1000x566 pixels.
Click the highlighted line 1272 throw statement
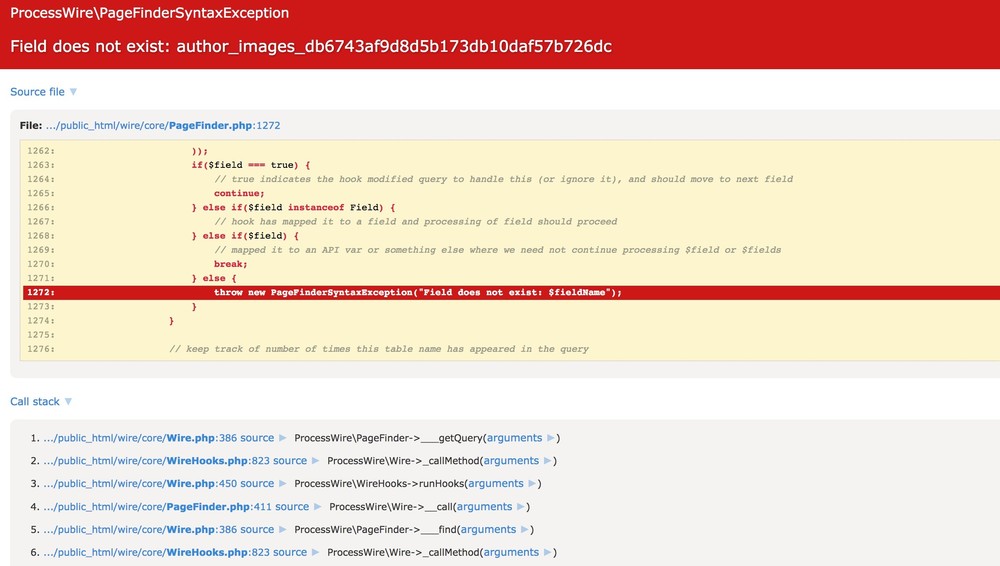tap(418, 293)
